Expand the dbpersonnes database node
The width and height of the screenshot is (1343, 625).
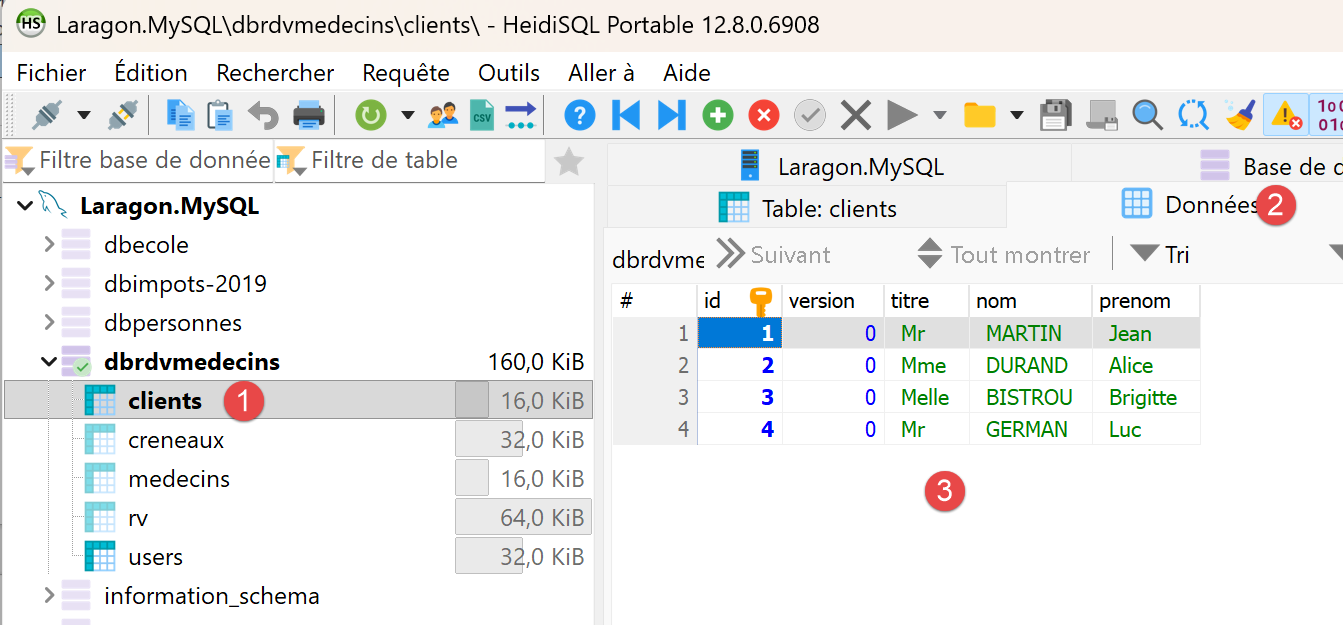pos(48,323)
